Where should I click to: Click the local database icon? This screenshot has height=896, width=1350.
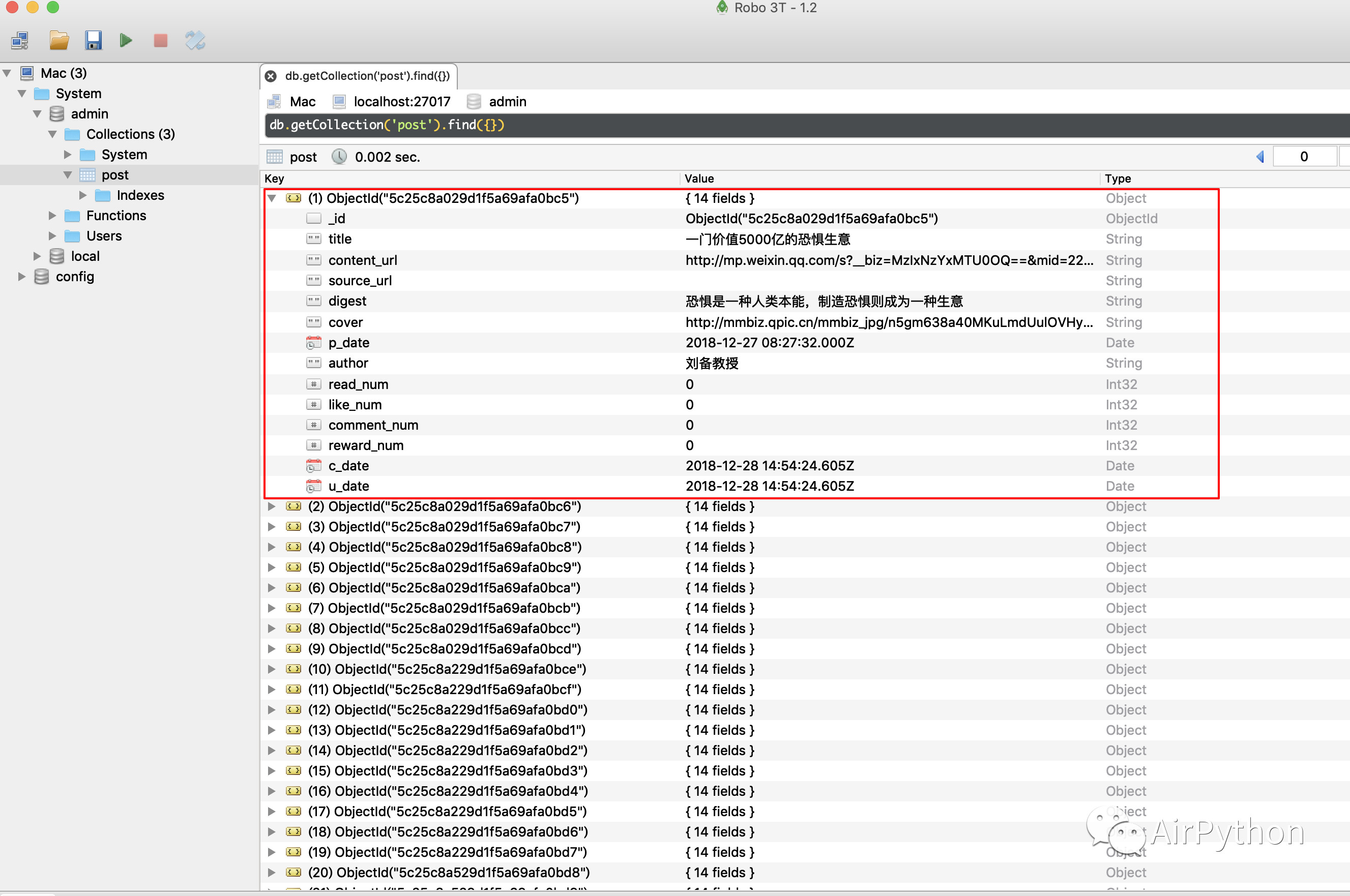(56, 256)
